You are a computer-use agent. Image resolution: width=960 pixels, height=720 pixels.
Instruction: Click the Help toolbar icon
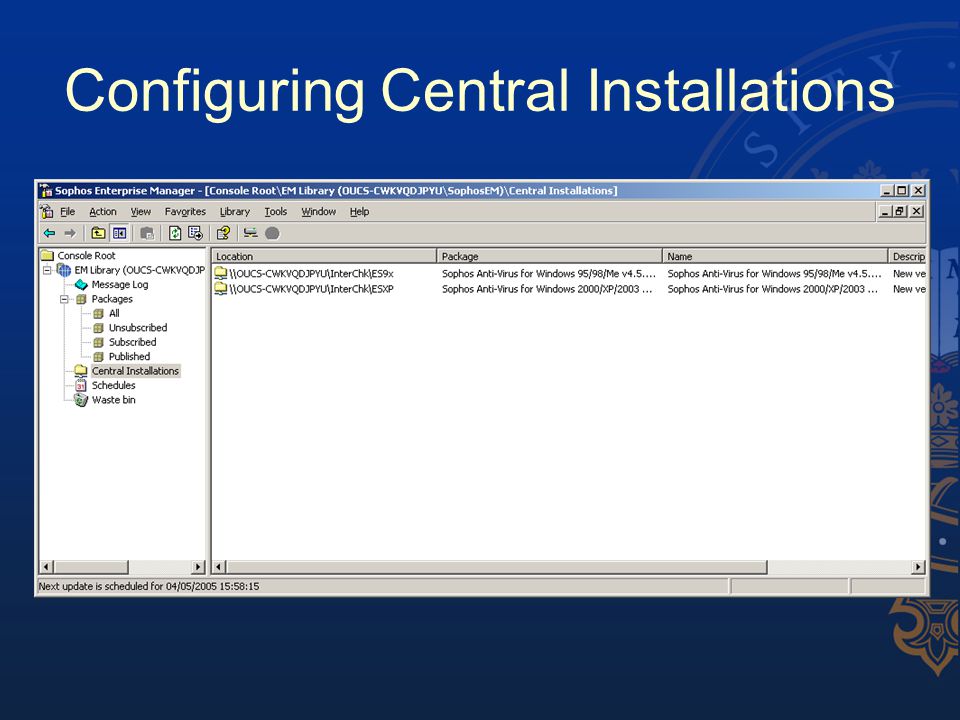[x=223, y=233]
